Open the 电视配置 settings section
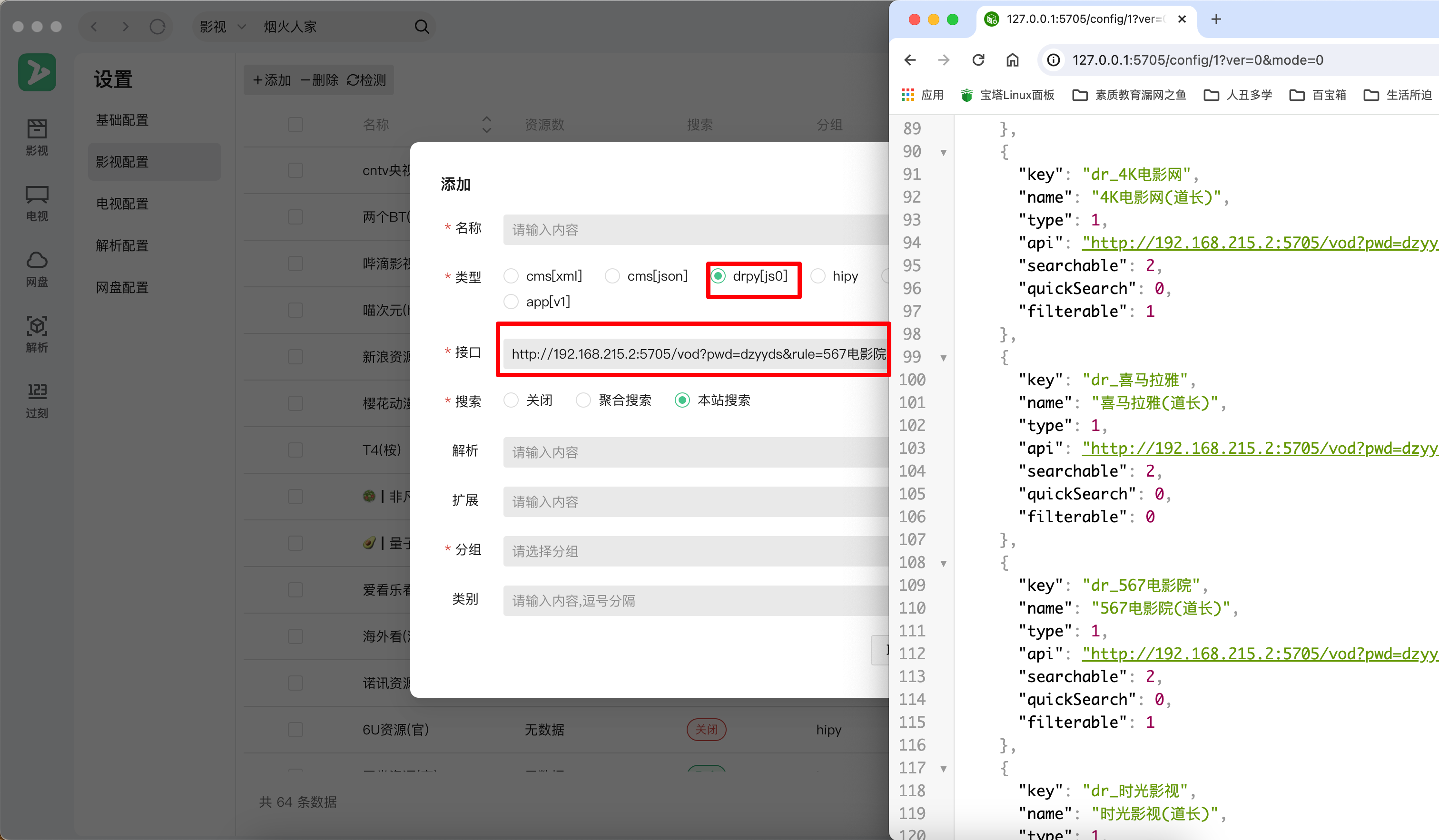This screenshot has width=1439, height=840. click(x=122, y=203)
